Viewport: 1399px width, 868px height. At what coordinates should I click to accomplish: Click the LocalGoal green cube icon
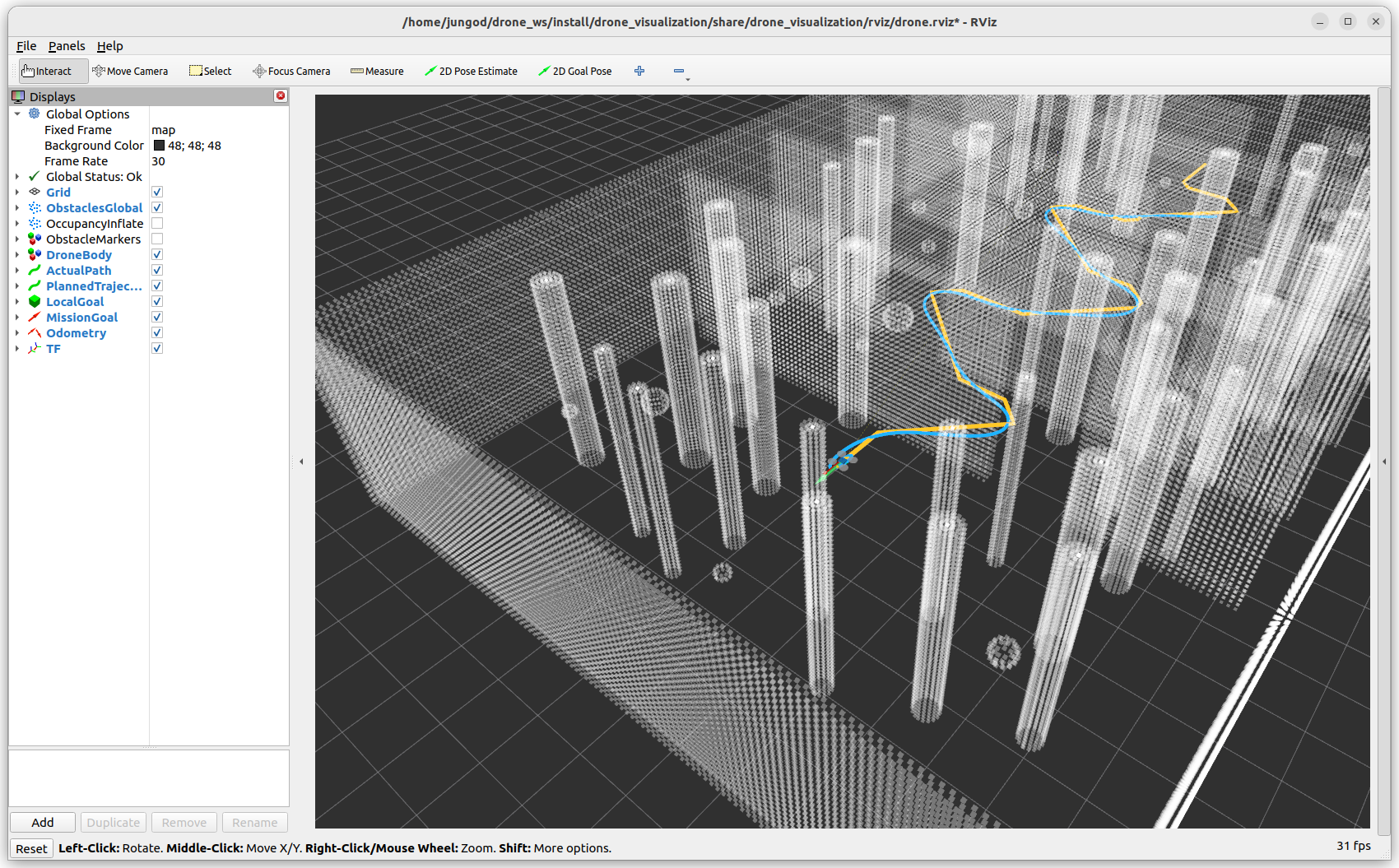tap(35, 301)
